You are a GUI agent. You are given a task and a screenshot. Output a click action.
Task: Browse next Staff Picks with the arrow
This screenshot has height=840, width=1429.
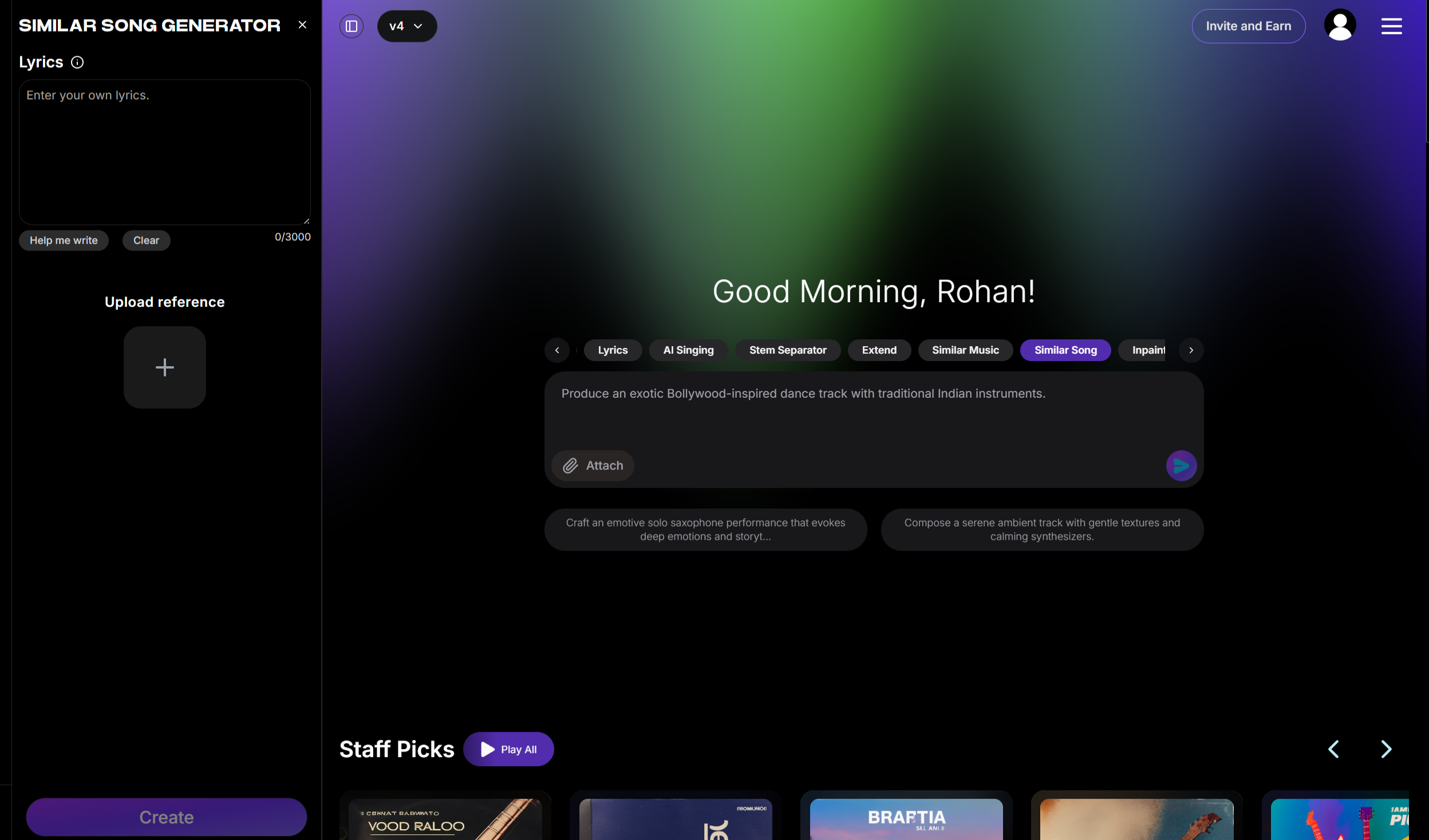(1387, 748)
